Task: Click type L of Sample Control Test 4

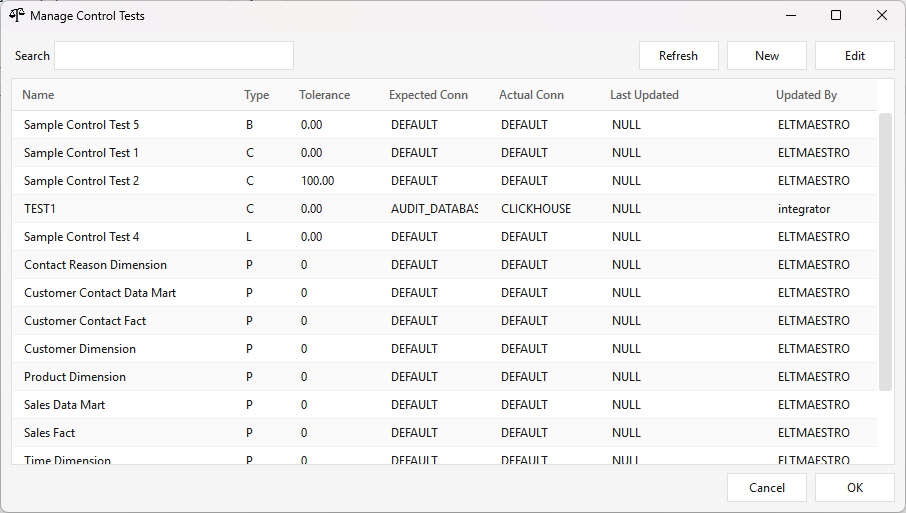Action: point(249,237)
